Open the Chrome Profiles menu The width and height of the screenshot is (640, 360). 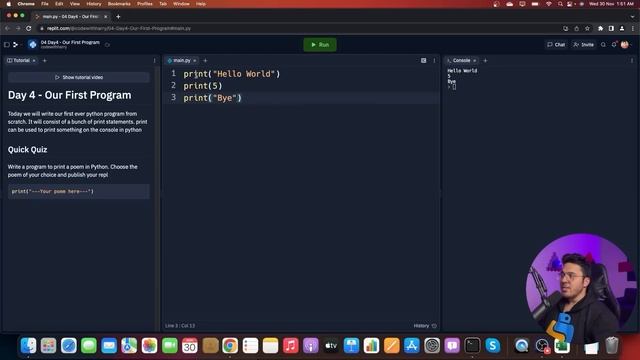pos(144,4)
